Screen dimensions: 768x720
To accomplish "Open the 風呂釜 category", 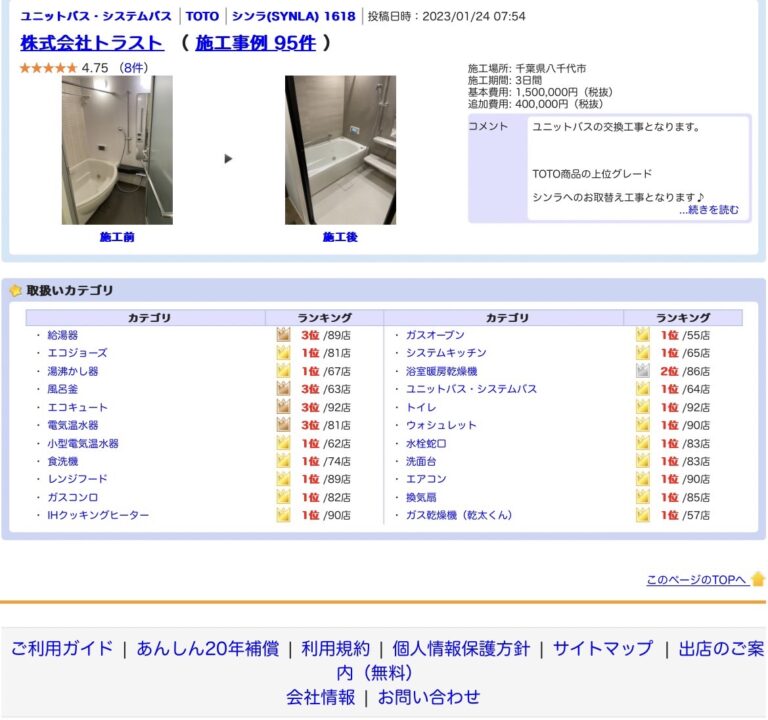I will pos(63,389).
